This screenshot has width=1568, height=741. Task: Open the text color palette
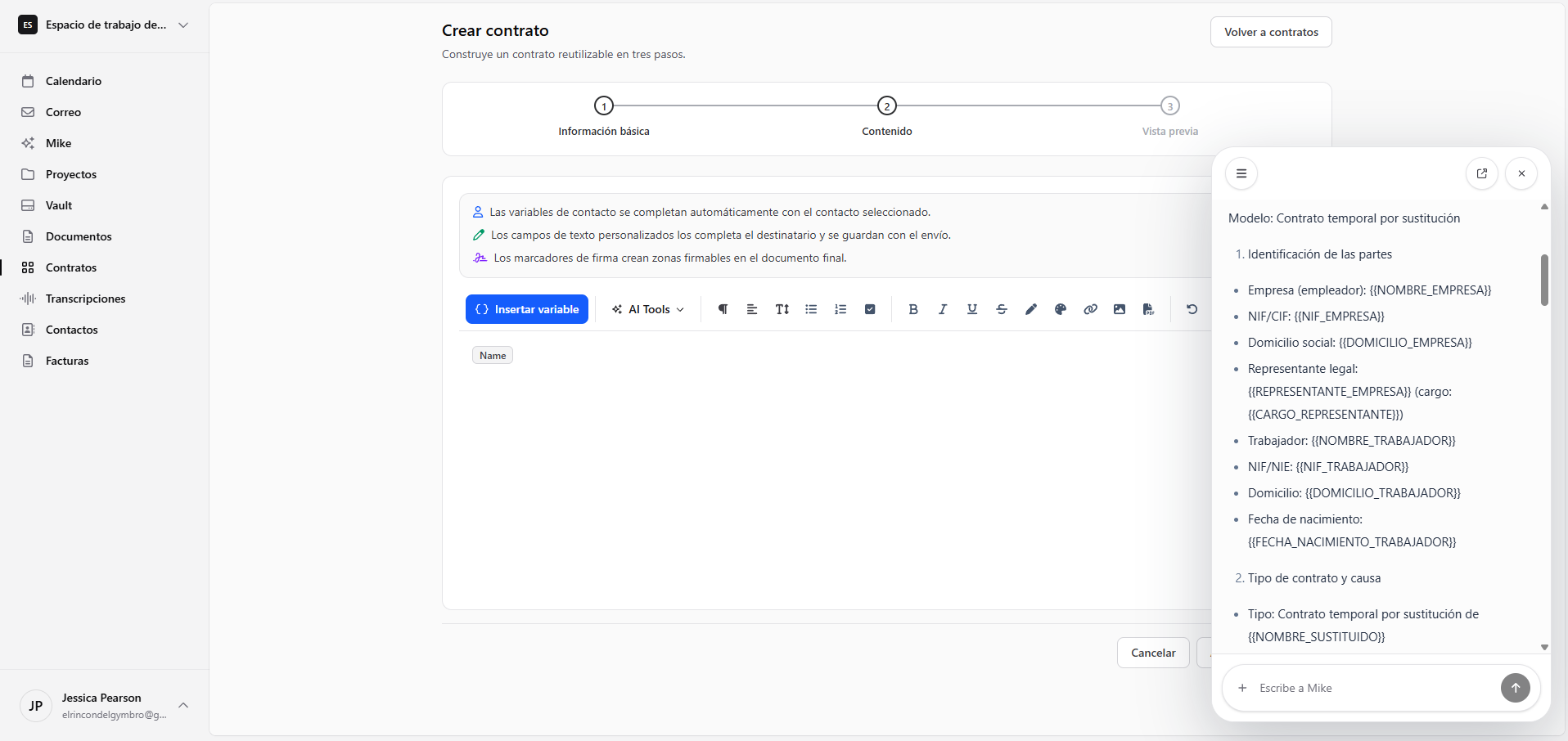(1060, 309)
